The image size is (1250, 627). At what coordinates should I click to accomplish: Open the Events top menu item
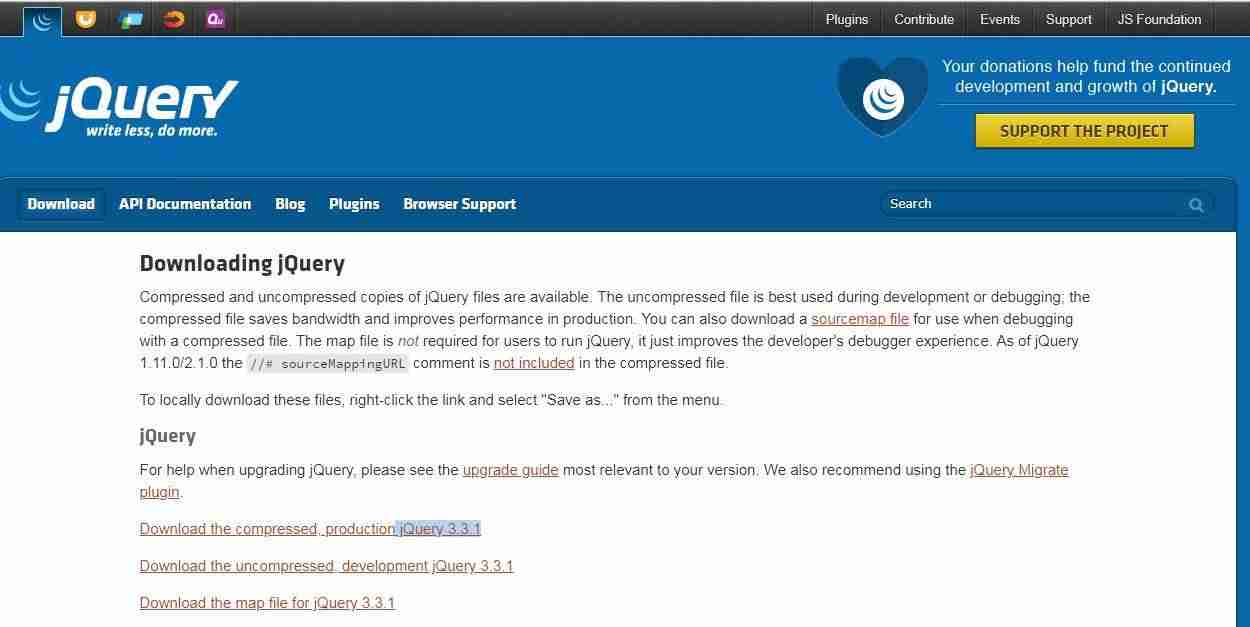(x=1000, y=19)
